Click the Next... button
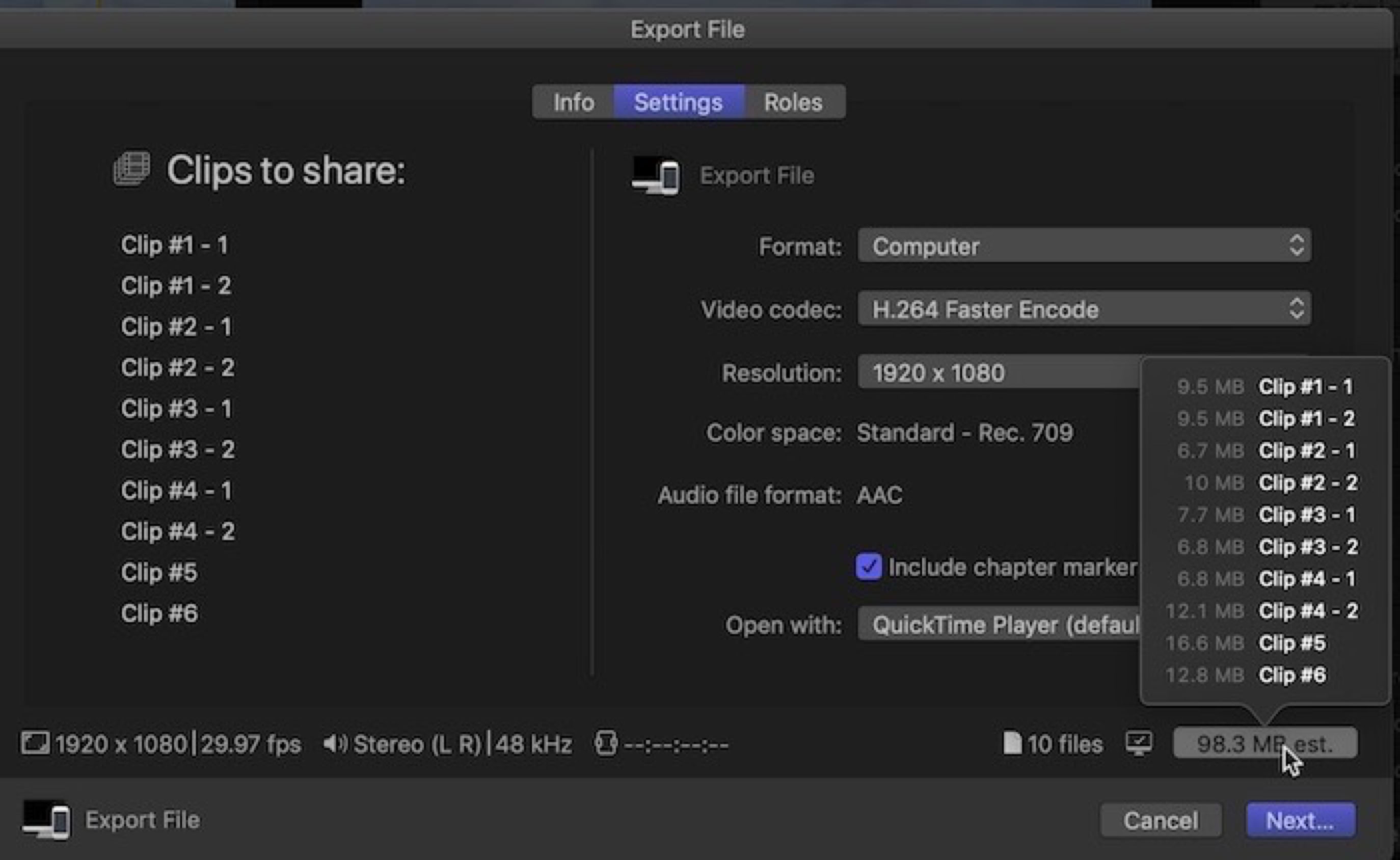This screenshot has height=860, width=1400. [1300, 820]
